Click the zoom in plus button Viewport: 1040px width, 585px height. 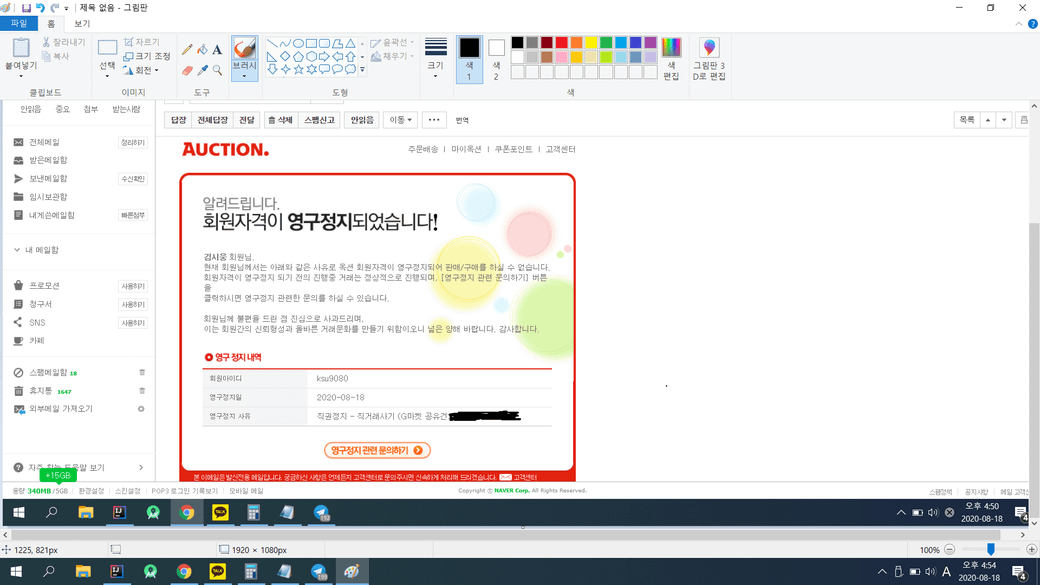tap(1031, 550)
